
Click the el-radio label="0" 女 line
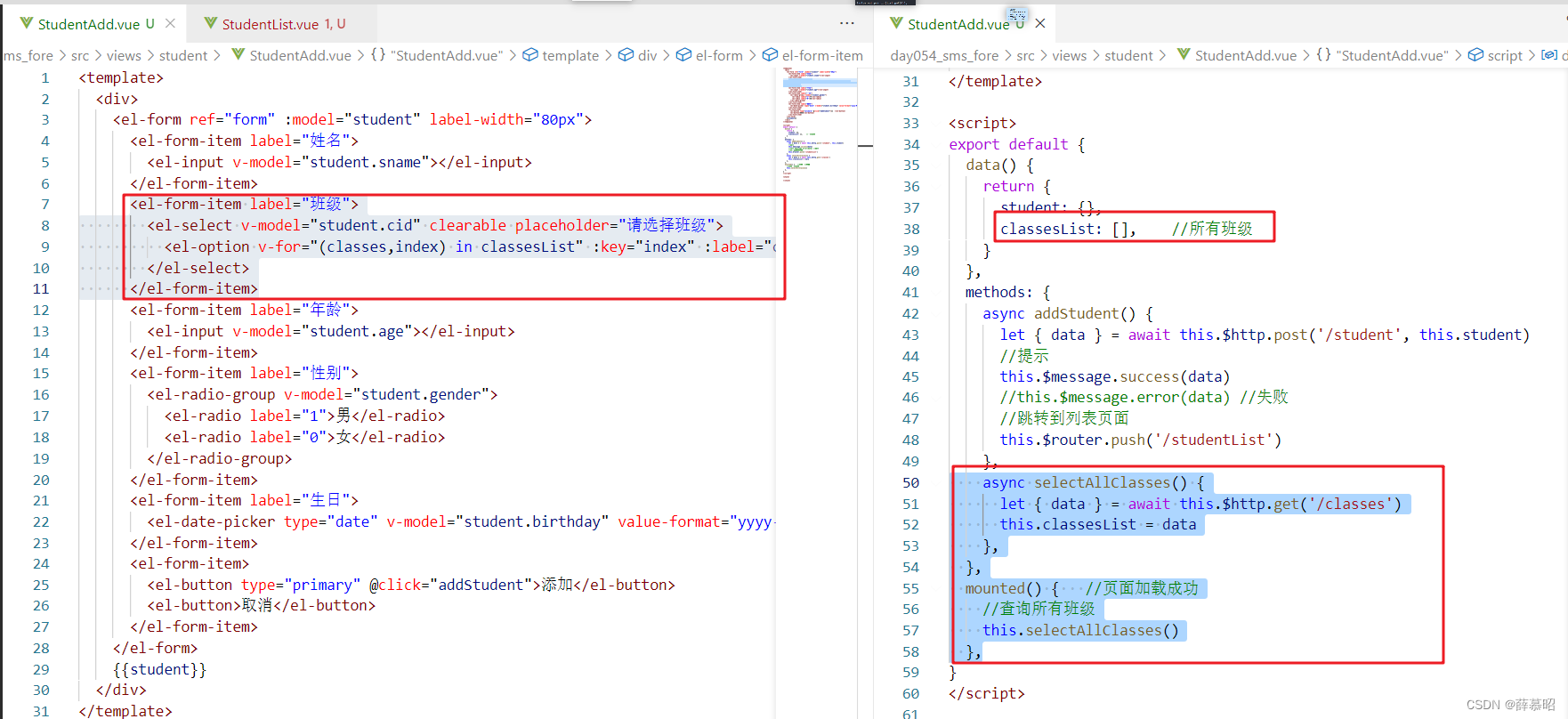point(304,437)
